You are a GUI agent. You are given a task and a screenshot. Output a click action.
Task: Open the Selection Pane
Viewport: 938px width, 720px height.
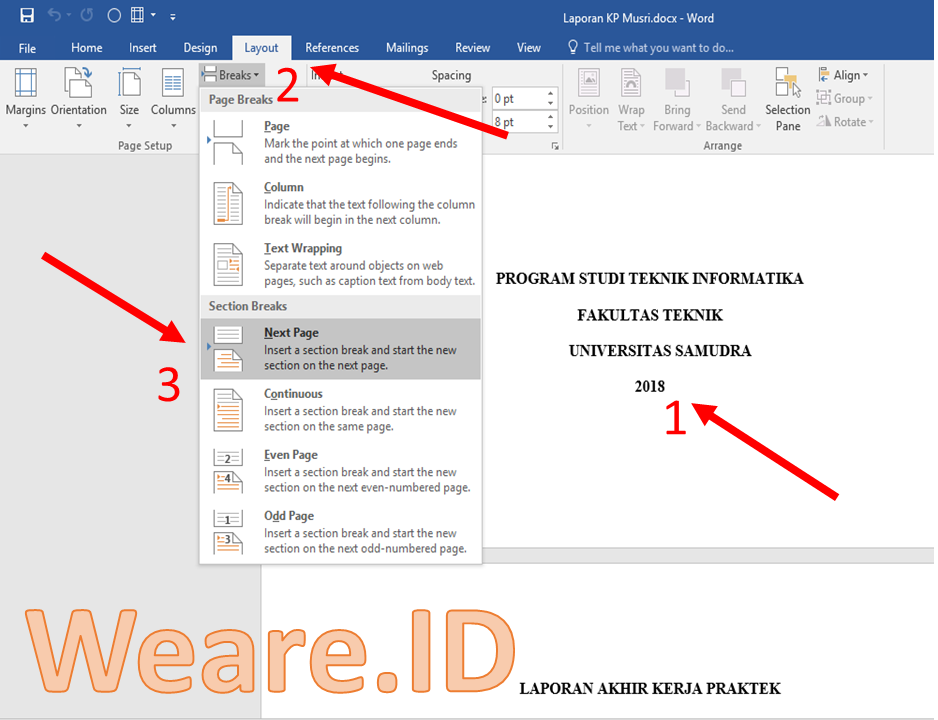pyautogui.click(x=788, y=99)
